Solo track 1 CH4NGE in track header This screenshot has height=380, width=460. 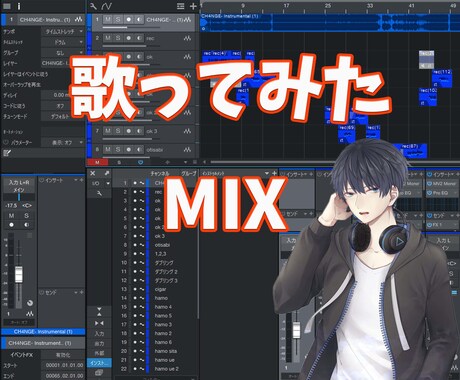coord(118,19)
